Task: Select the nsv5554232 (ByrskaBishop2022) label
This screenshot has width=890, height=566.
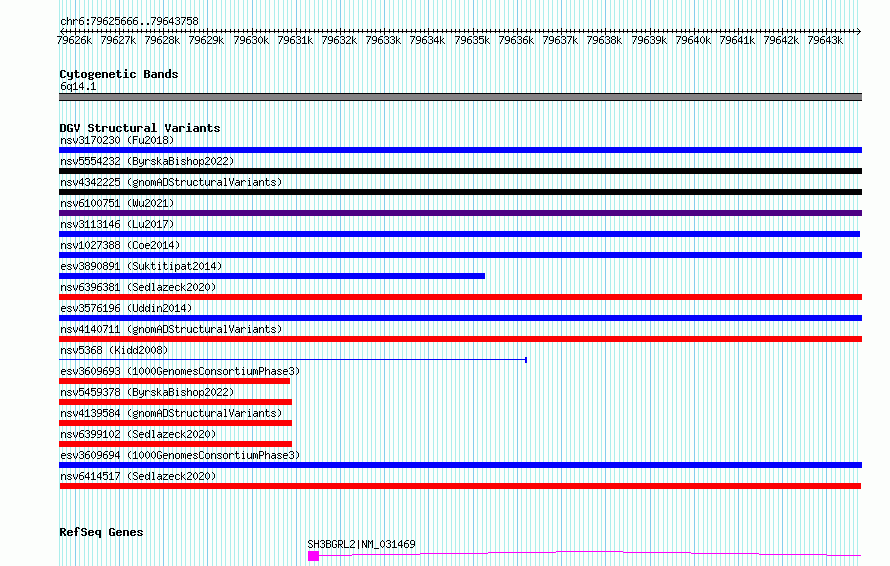Action: point(147,161)
